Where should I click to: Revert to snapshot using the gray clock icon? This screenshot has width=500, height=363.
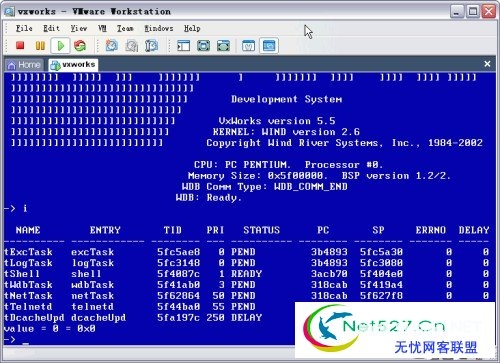pyautogui.click(x=132, y=46)
